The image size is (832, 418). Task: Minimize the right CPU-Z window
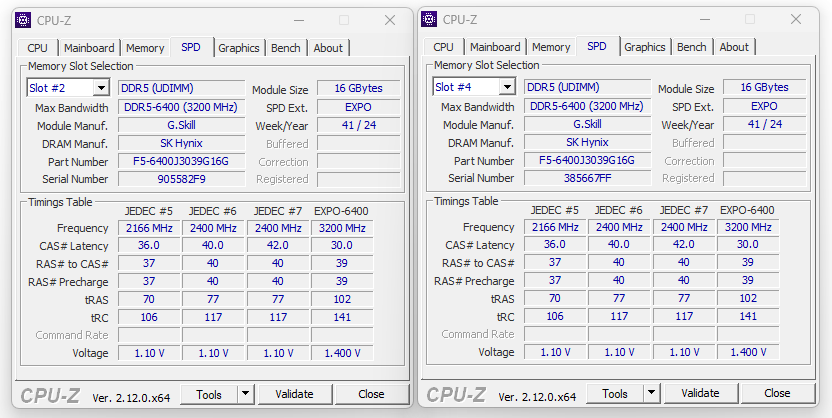pyautogui.click(x=705, y=20)
